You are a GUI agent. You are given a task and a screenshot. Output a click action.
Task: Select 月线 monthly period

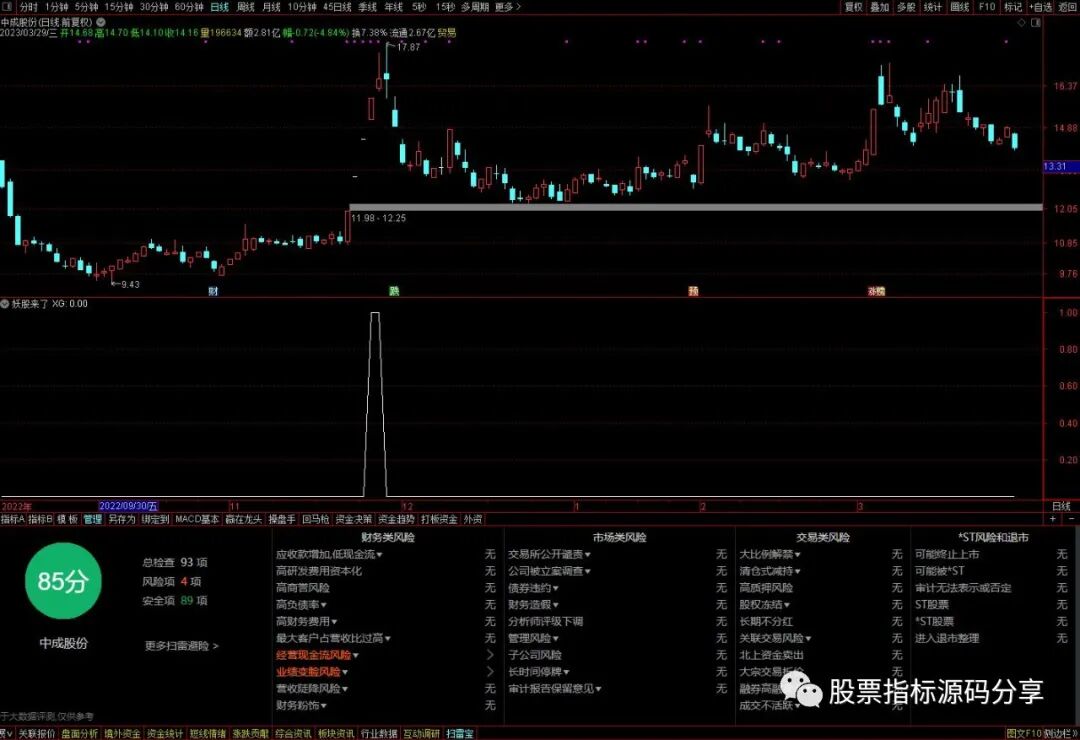271,7
